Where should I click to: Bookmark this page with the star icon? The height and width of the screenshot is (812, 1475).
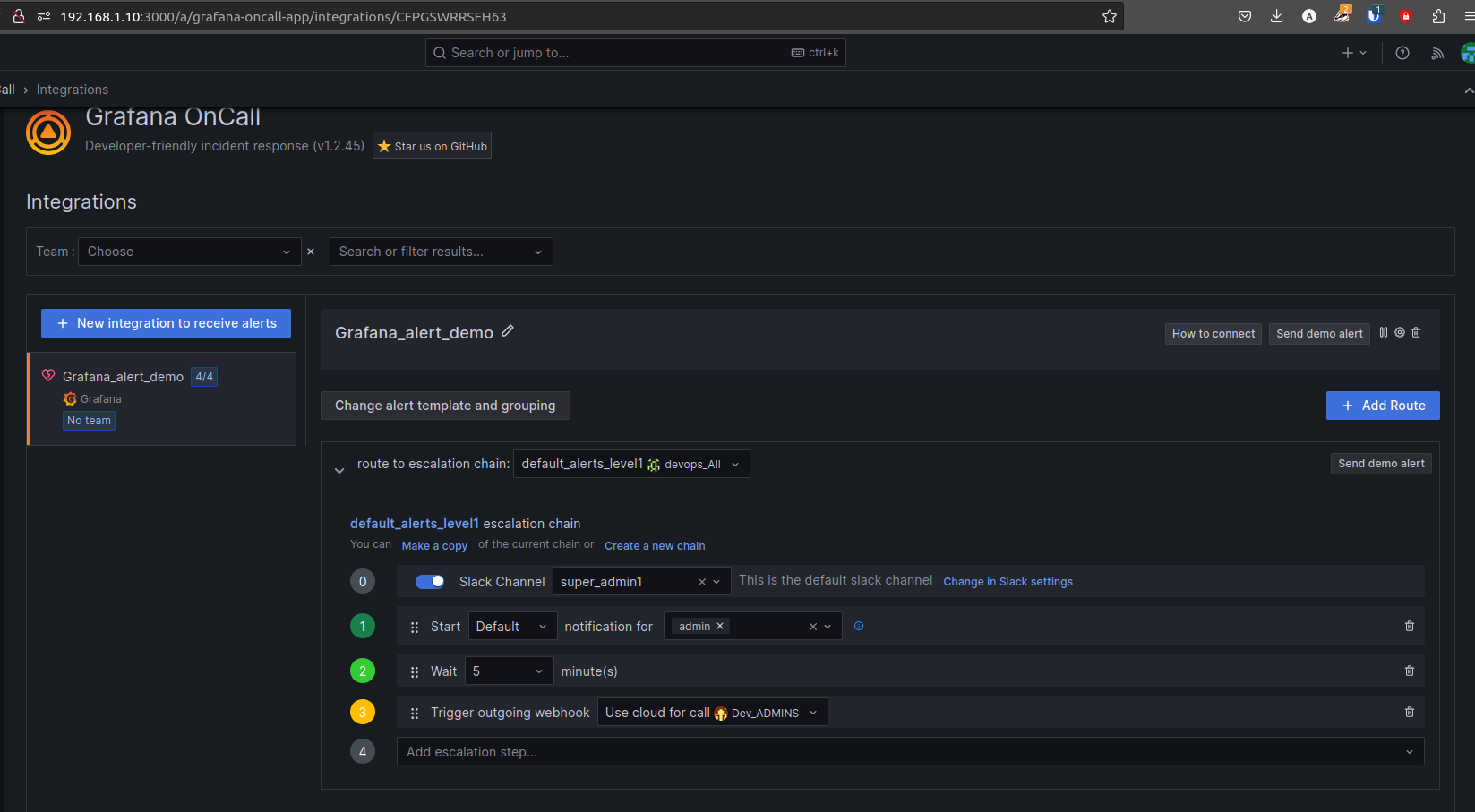tap(1110, 16)
